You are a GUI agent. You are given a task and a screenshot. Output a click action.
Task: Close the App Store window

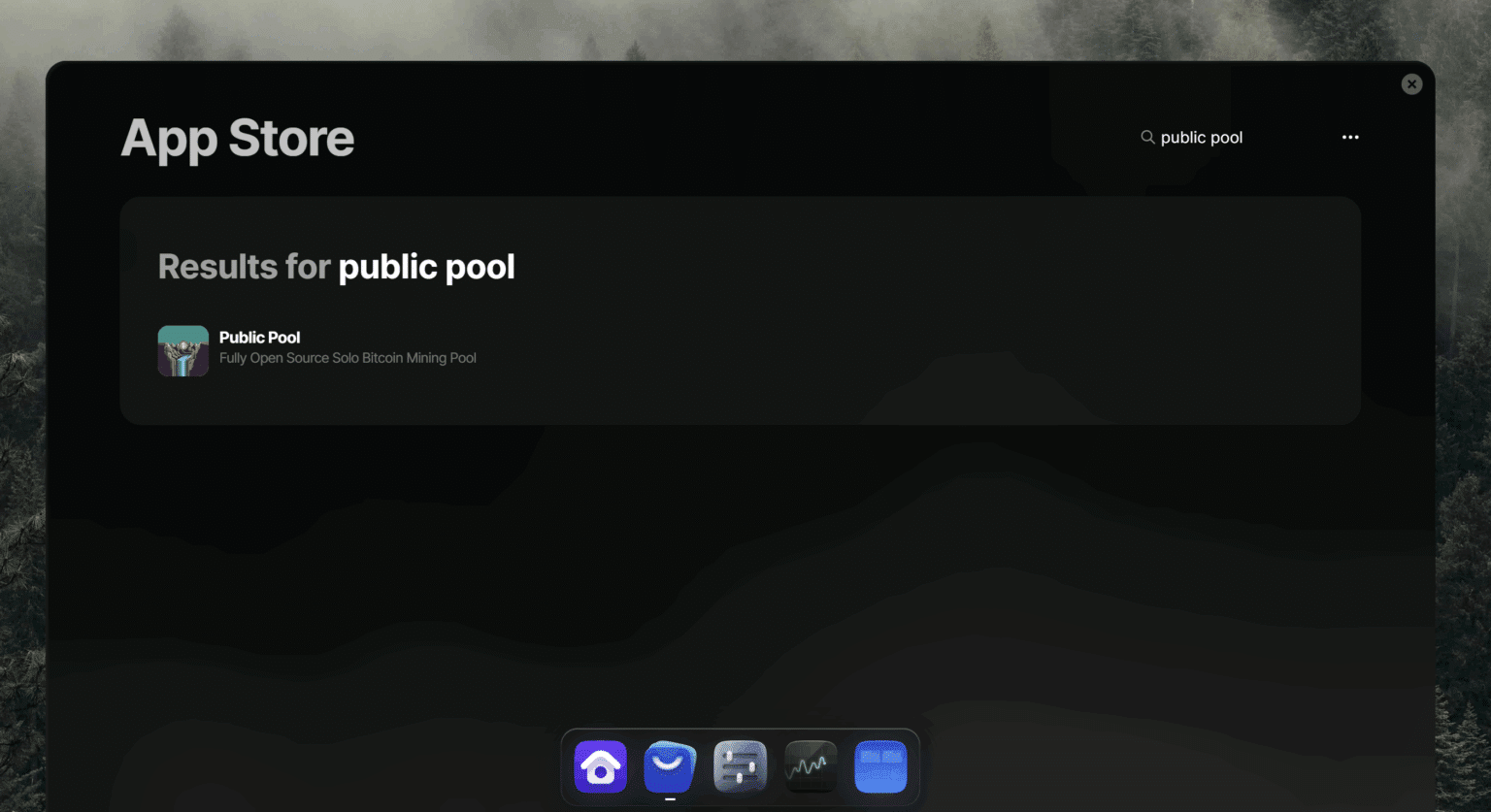pyautogui.click(x=1411, y=83)
